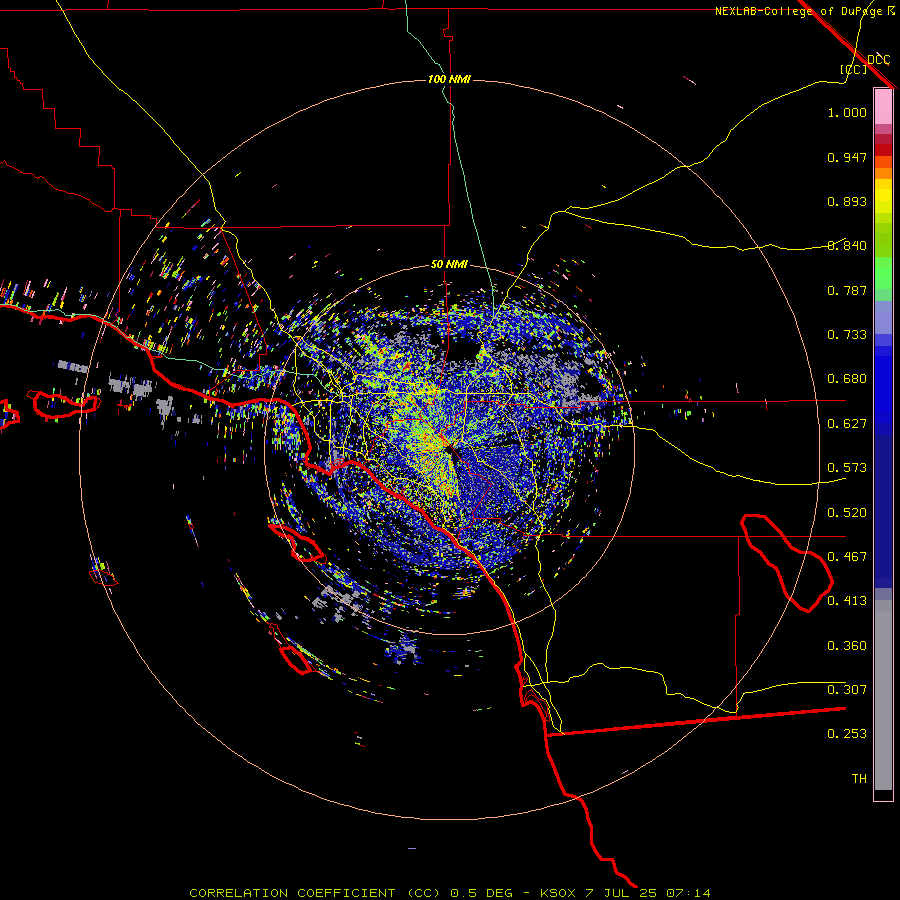Screen dimensions: 900x900
Task: Click the 0.787 scale value
Action: click(847, 290)
